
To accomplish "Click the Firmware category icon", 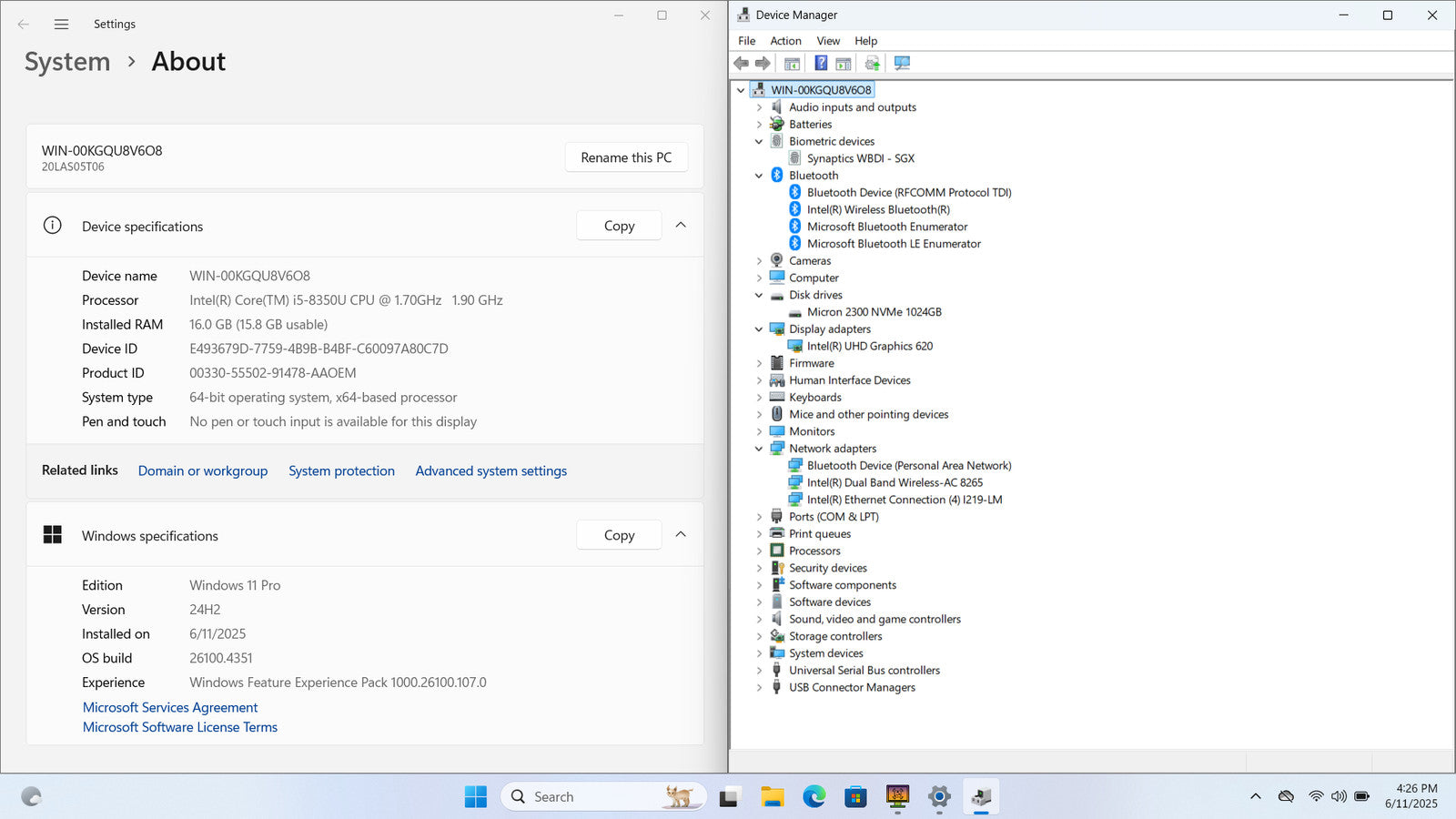I will click(x=776, y=363).
